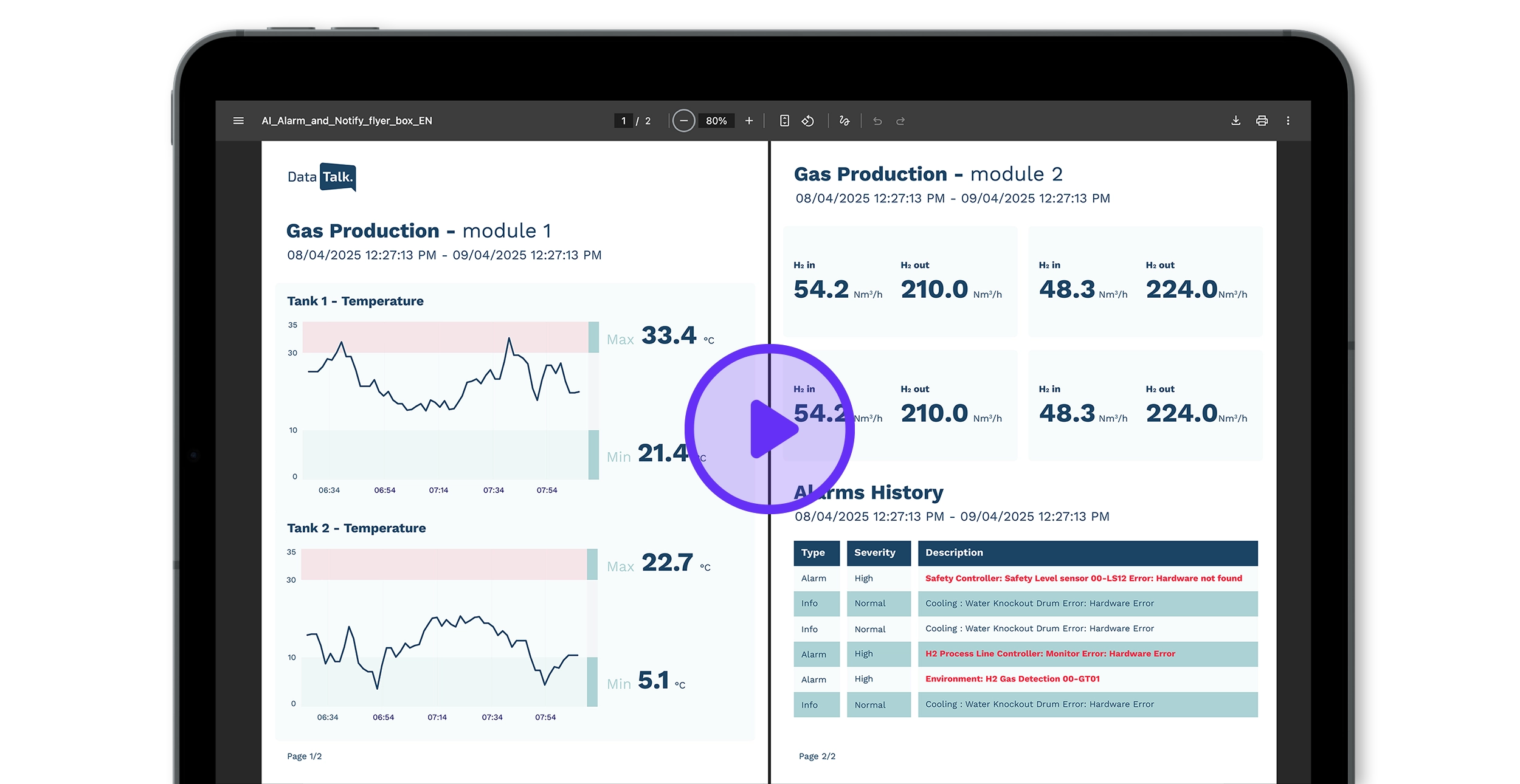Click the redo arrow
1520x784 pixels.
coord(900,121)
